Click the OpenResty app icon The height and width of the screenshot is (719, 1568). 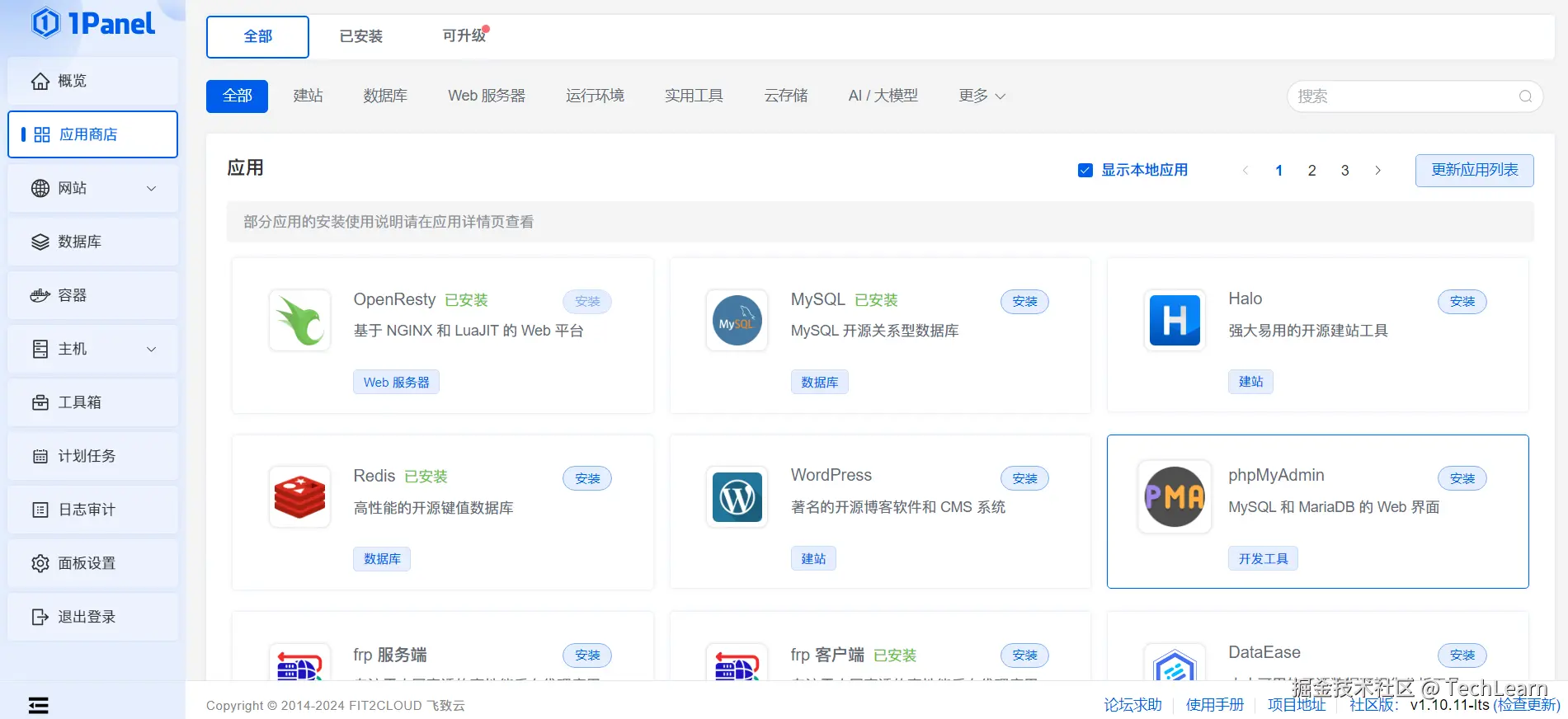click(x=300, y=321)
